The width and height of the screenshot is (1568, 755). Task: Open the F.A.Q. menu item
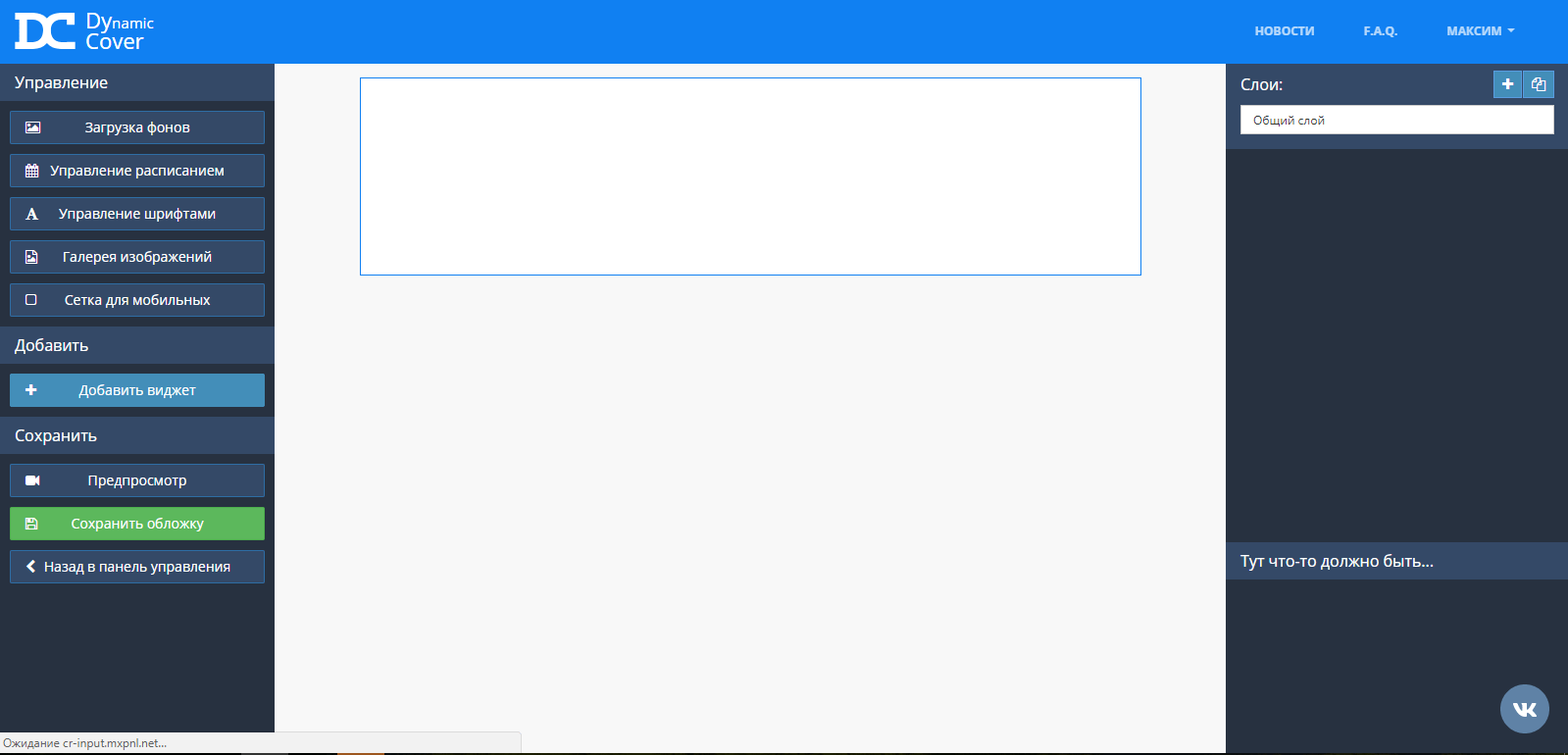[x=1380, y=31]
